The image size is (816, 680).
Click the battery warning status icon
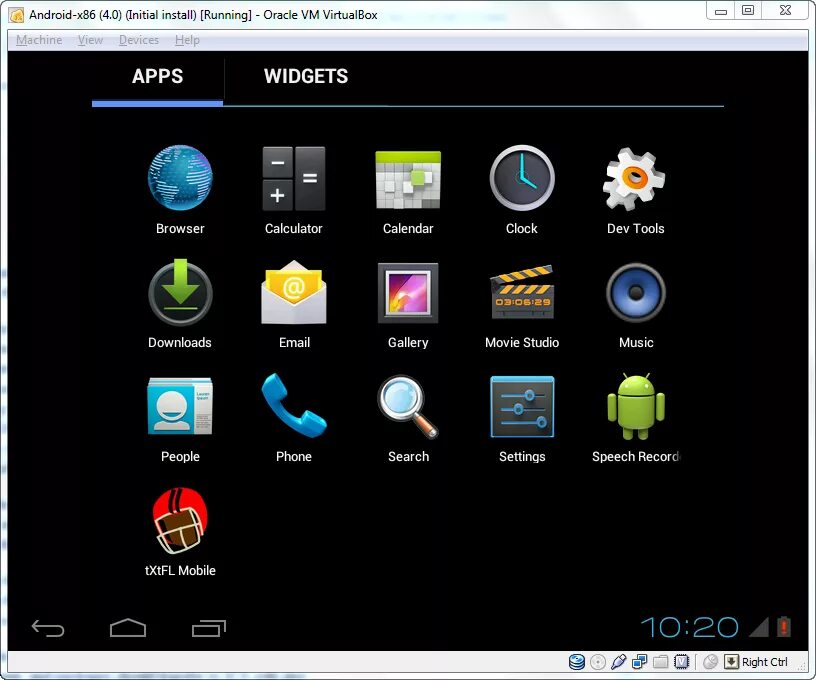(784, 626)
